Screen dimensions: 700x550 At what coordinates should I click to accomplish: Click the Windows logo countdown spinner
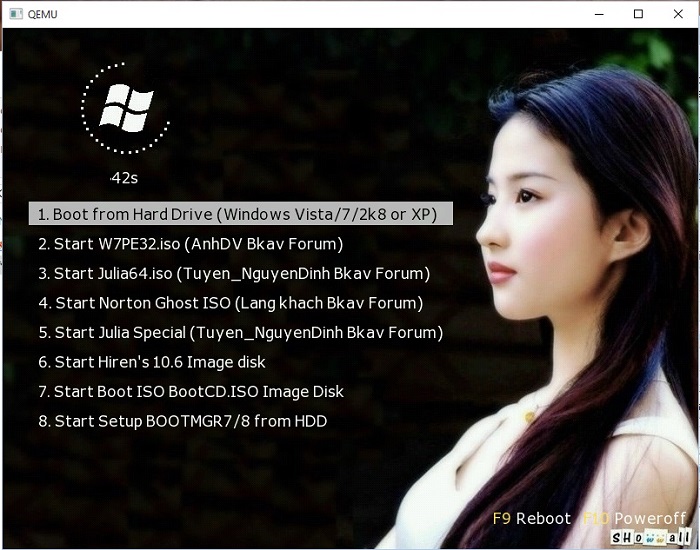pyautogui.click(x=125, y=108)
